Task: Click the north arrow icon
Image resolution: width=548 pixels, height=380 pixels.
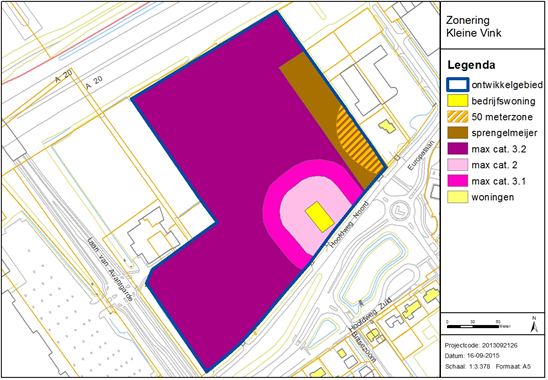Action: point(534,324)
